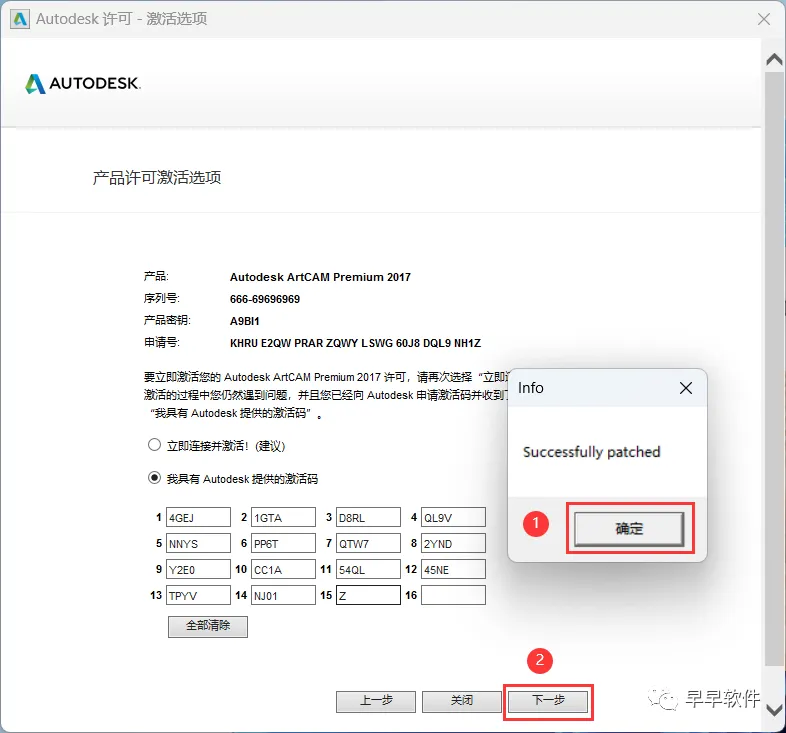Click the 关闭 button
Screen dimensions: 786x733
point(462,701)
